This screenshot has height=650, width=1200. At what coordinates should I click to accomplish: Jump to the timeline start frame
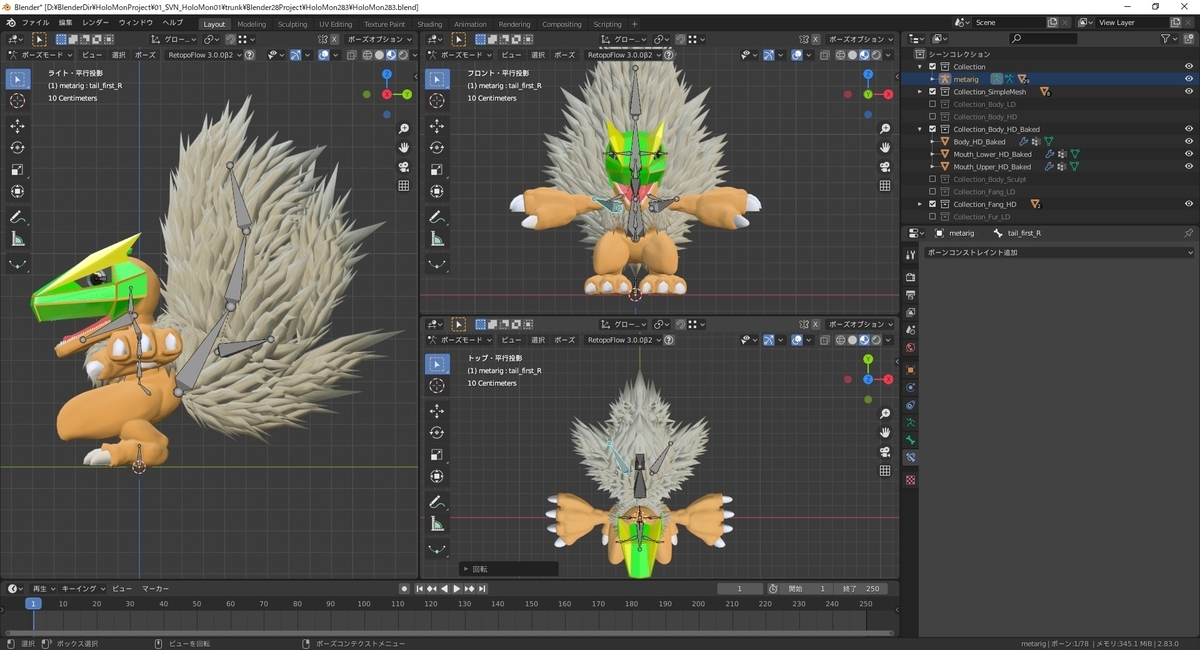pos(420,589)
